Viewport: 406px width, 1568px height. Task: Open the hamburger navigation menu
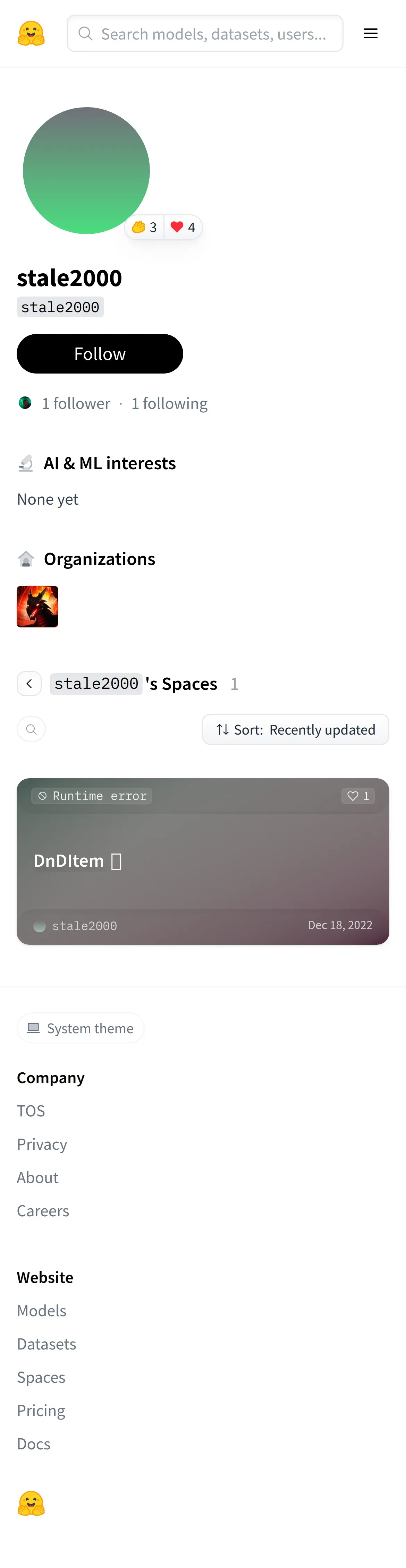[370, 34]
